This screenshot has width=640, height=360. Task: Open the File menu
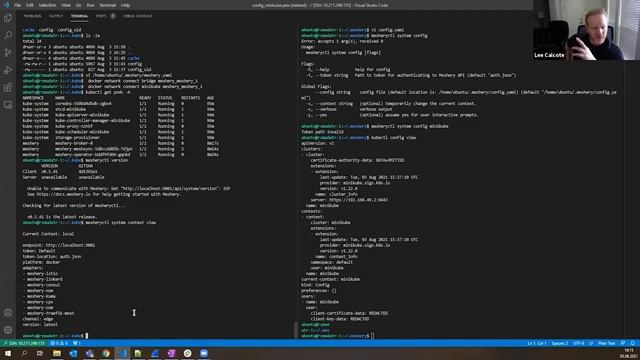[x=18, y=5]
